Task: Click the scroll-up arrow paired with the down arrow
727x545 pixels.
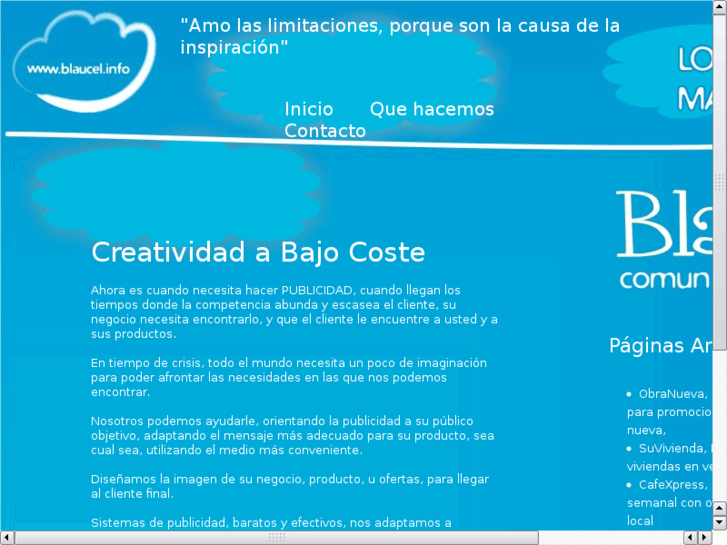Action: coord(720,508)
